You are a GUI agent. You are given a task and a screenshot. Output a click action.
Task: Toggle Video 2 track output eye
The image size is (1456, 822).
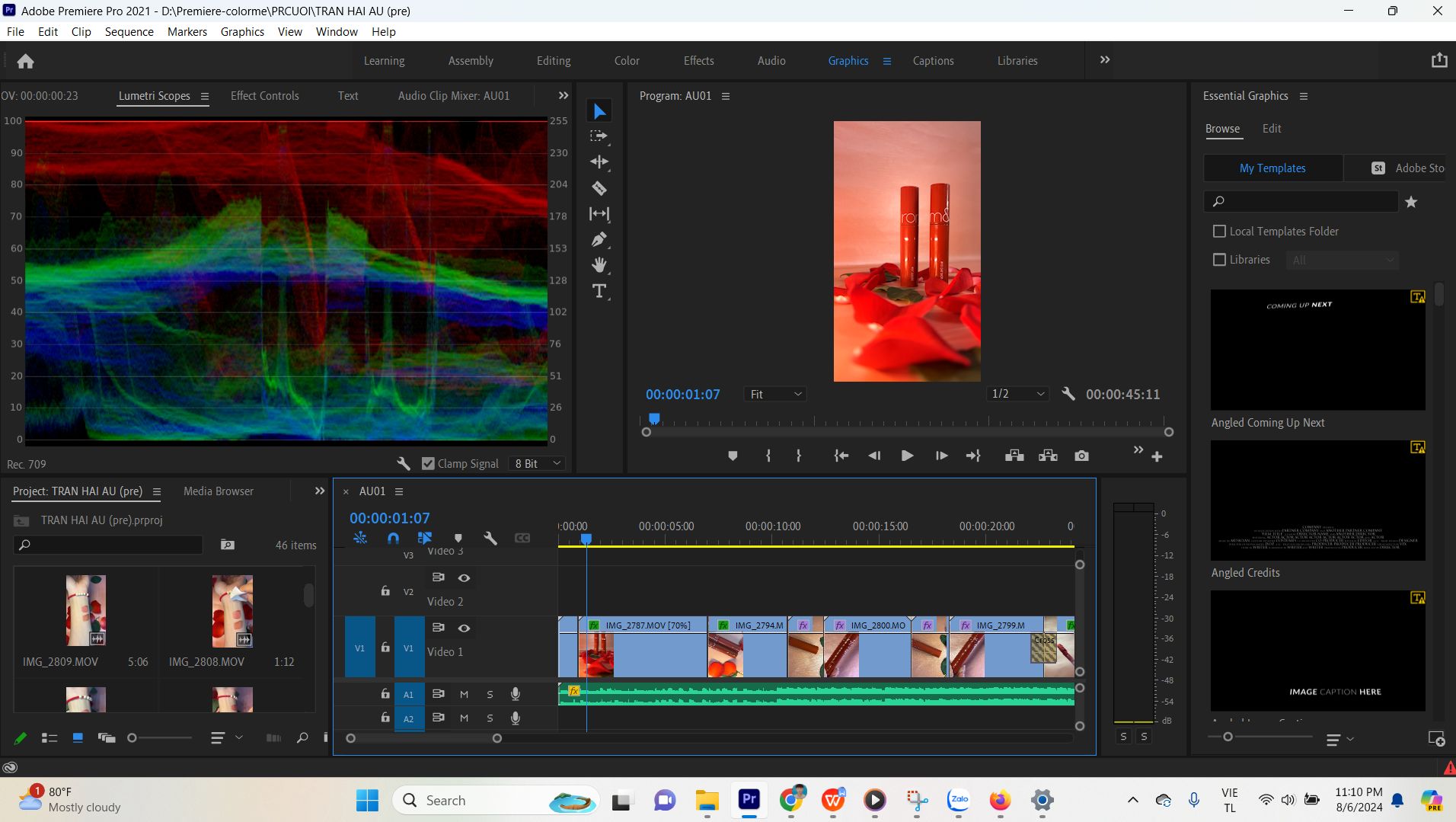coord(464,577)
